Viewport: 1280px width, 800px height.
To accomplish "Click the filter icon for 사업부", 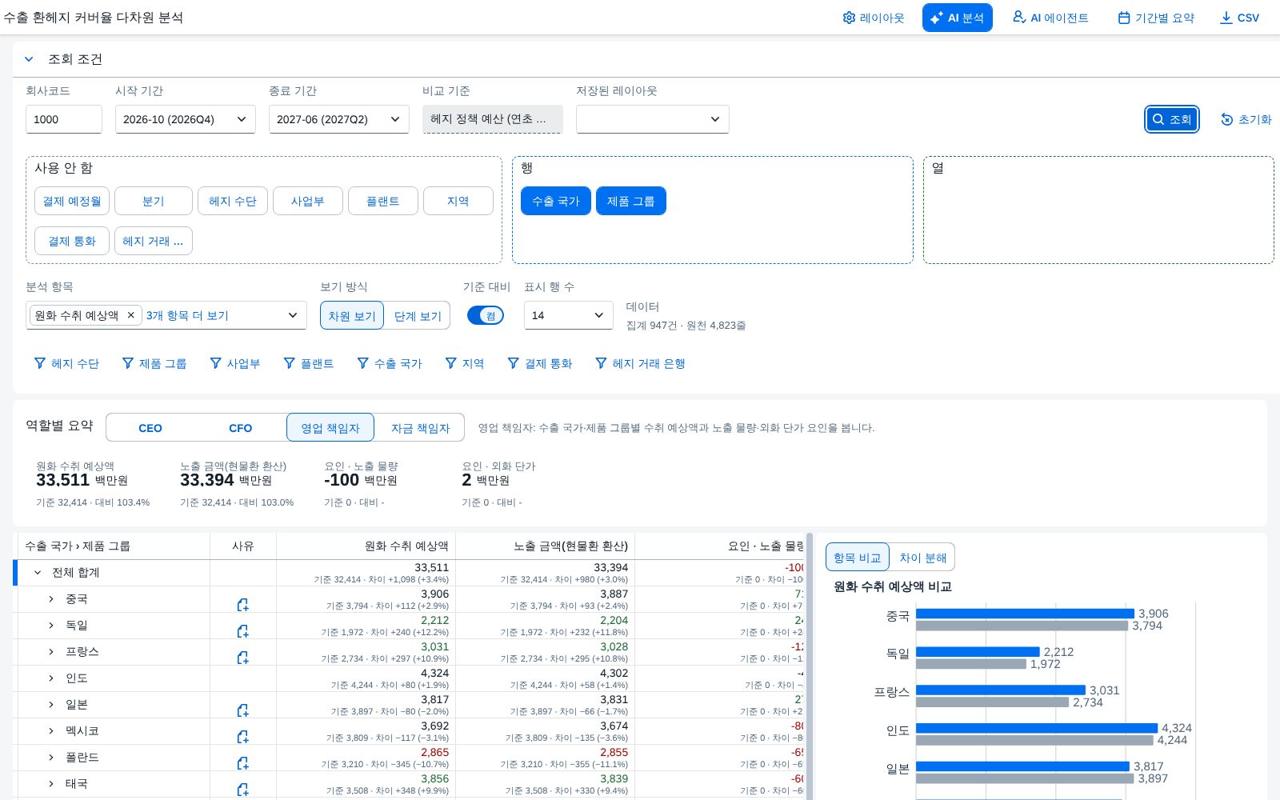I will pos(216,364).
